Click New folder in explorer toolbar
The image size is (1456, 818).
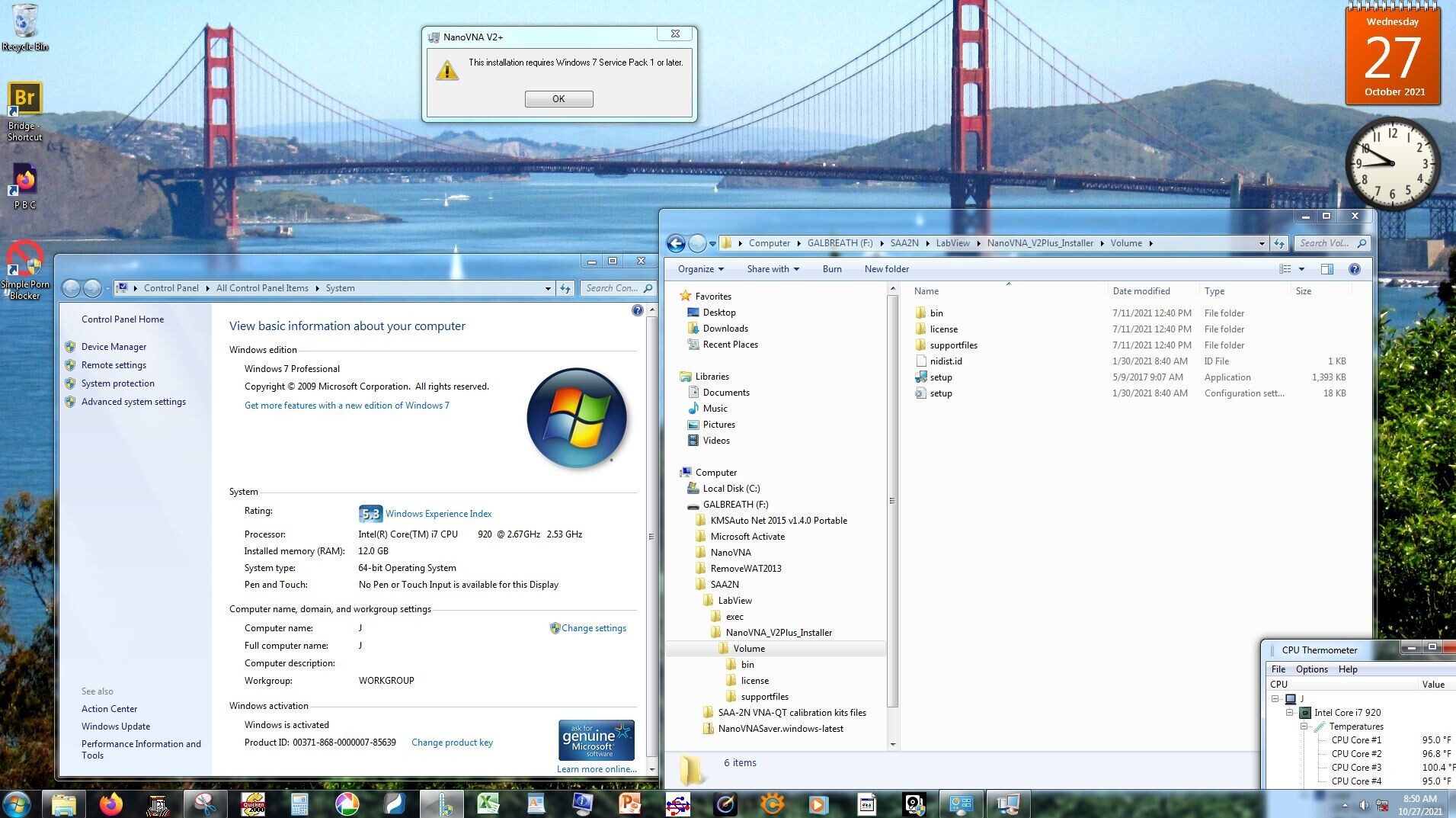pyautogui.click(x=886, y=269)
